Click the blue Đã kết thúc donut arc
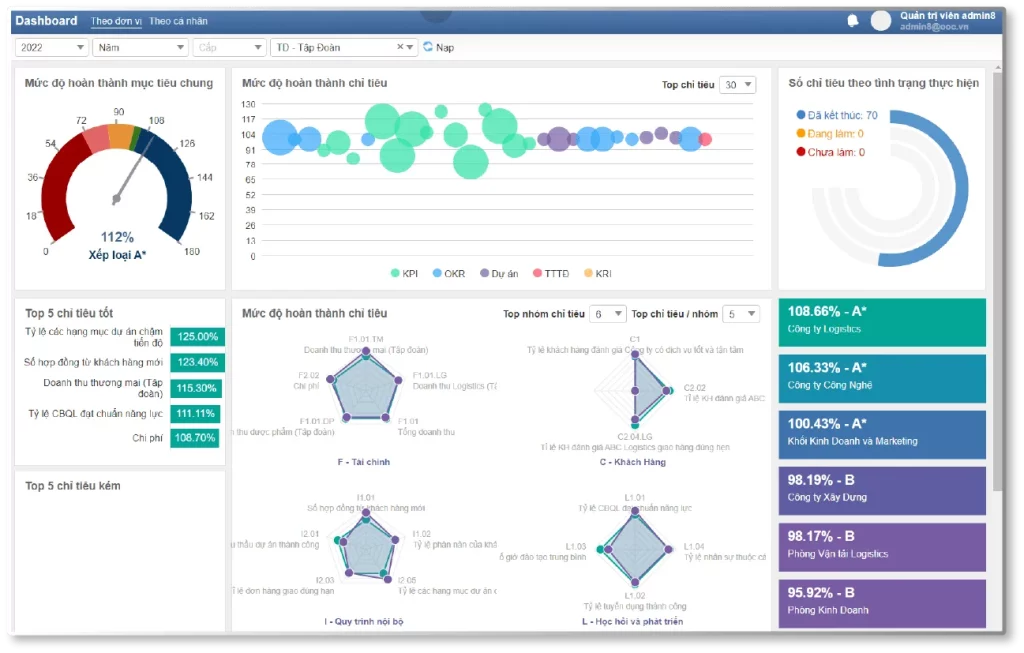 click(960, 189)
